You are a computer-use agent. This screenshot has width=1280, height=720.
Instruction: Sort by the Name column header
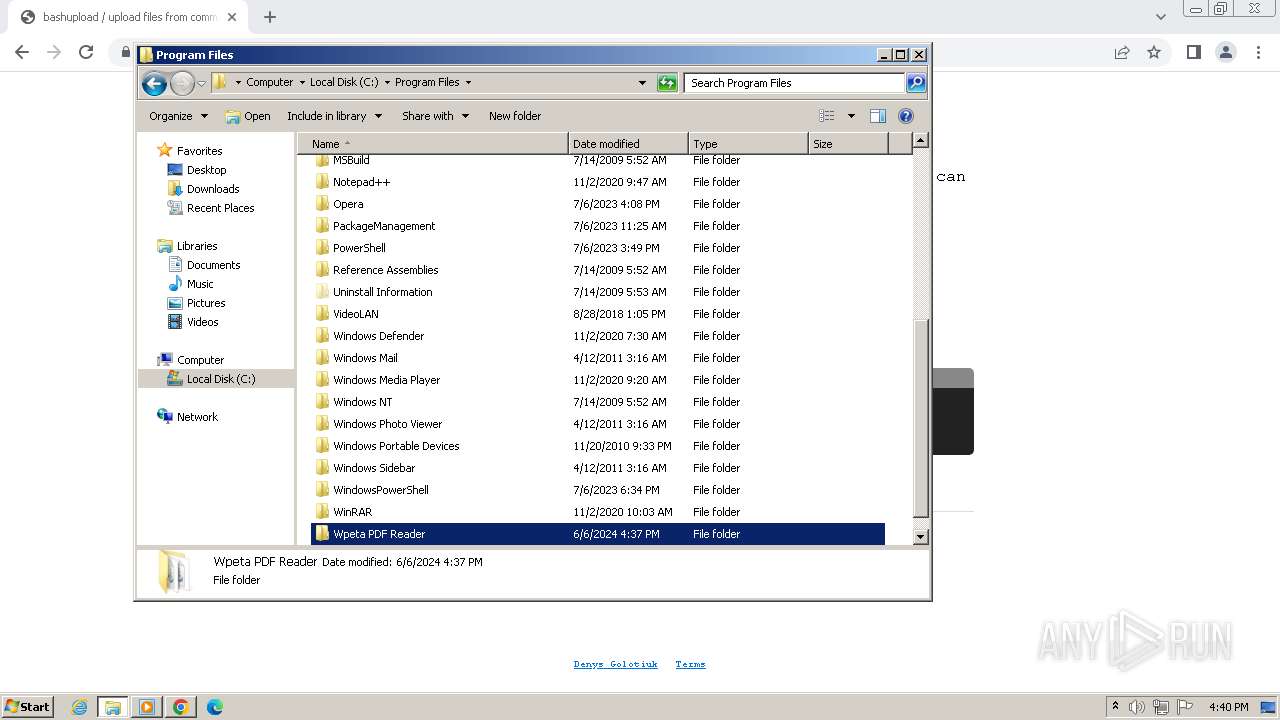[433, 144]
